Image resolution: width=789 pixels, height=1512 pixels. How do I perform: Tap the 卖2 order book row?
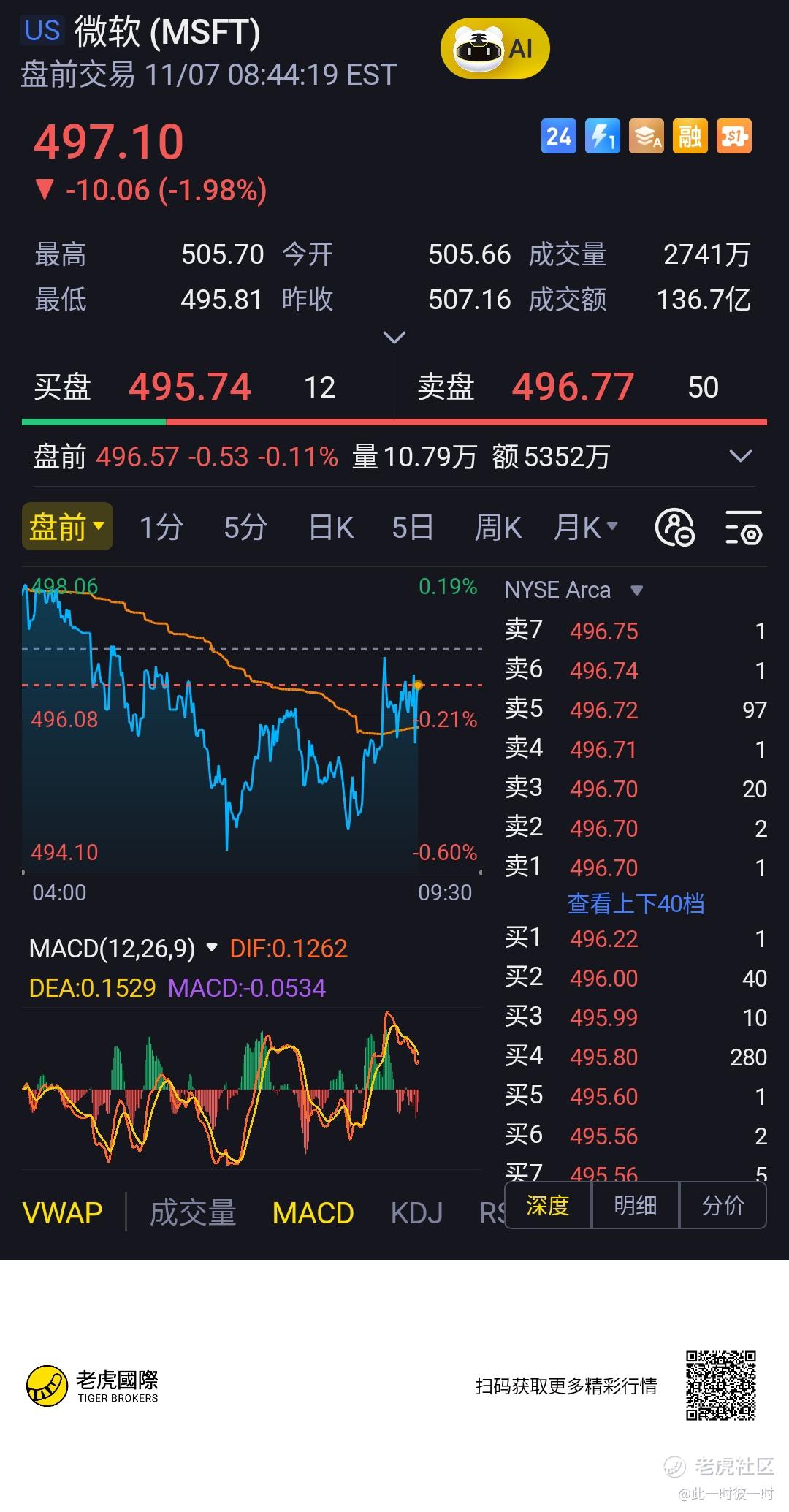(636, 828)
